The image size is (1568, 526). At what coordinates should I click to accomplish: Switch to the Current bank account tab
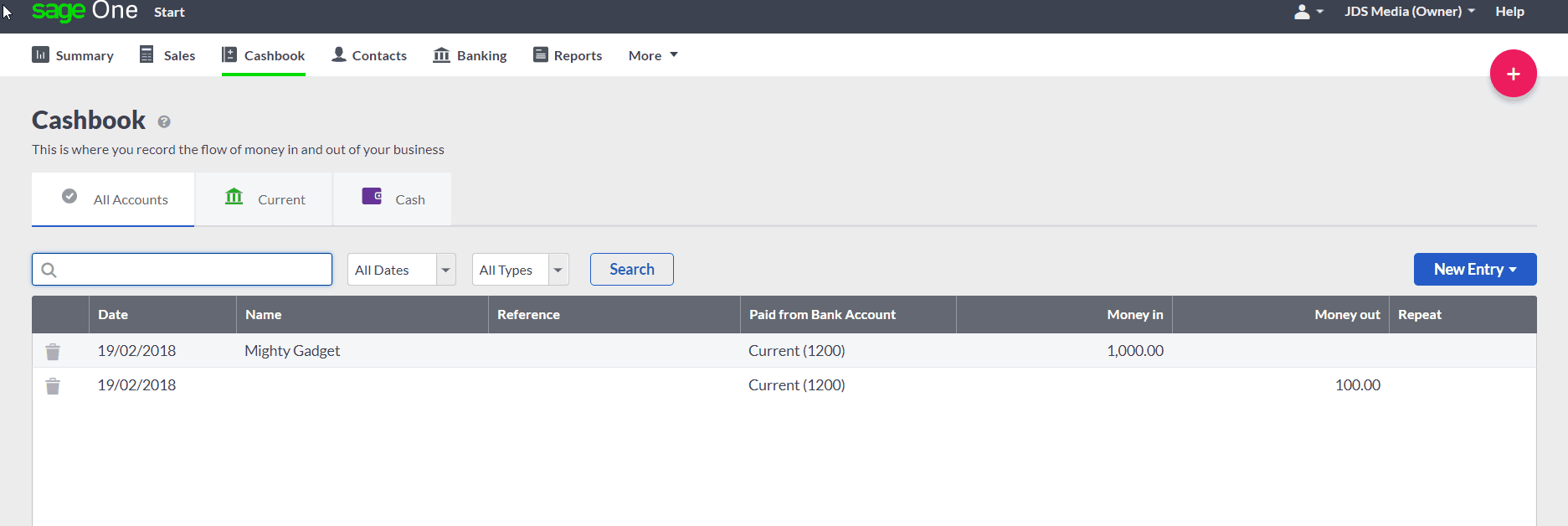click(x=265, y=199)
